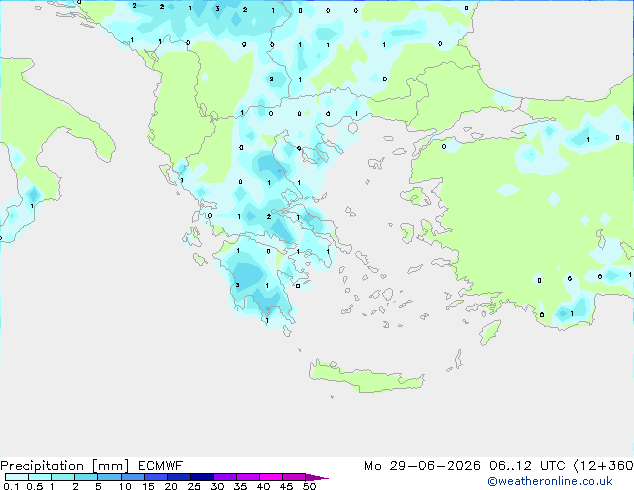Click the '50' legend scale label

[x=310, y=486]
